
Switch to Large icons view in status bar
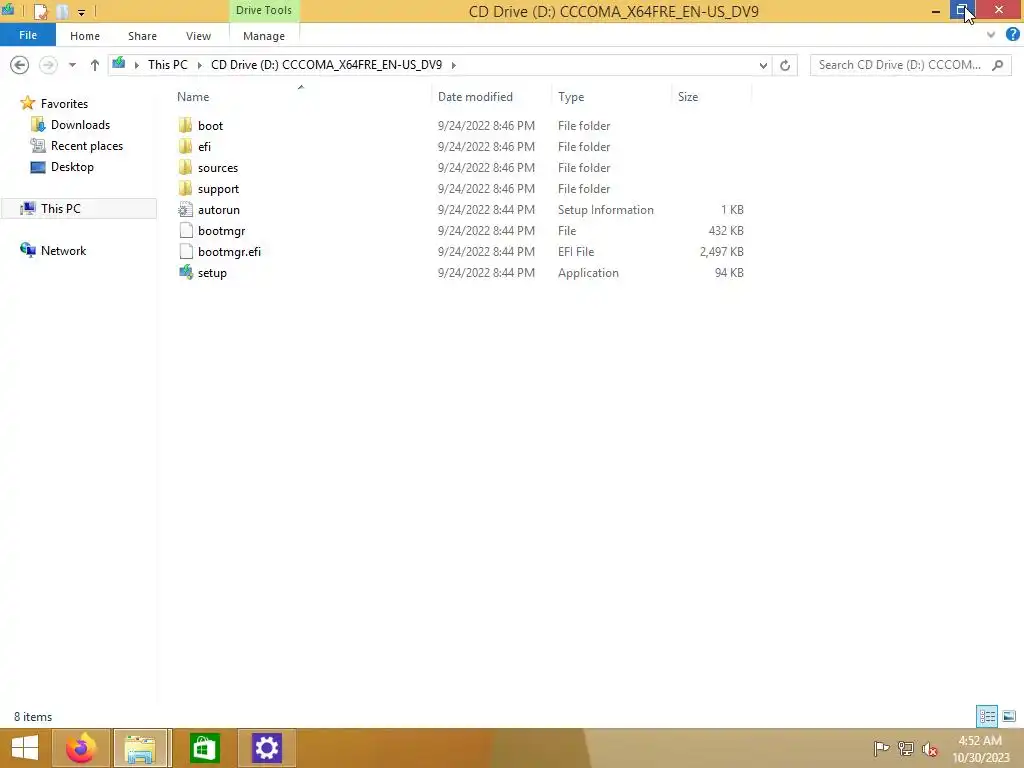click(1008, 716)
